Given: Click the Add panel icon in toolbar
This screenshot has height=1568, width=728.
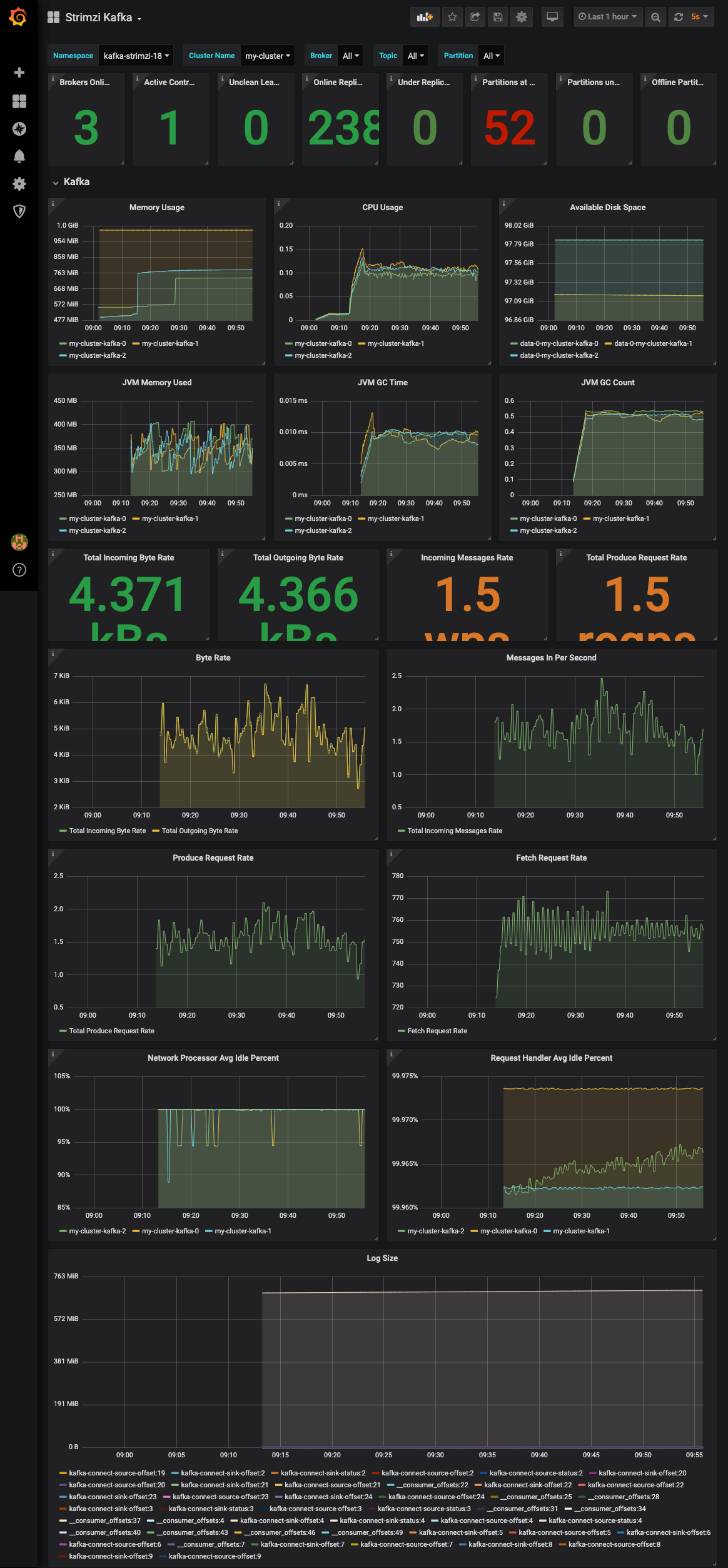Looking at the screenshot, I should click(x=425, y=17).
